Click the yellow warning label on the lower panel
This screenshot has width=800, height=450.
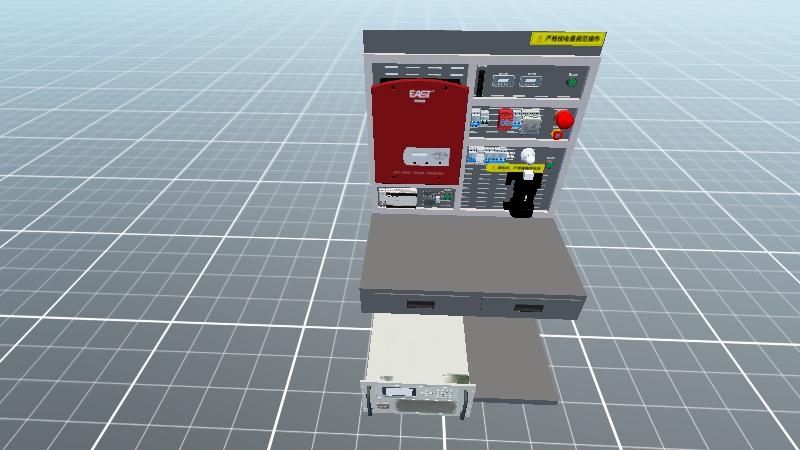(x=514, y=167)
